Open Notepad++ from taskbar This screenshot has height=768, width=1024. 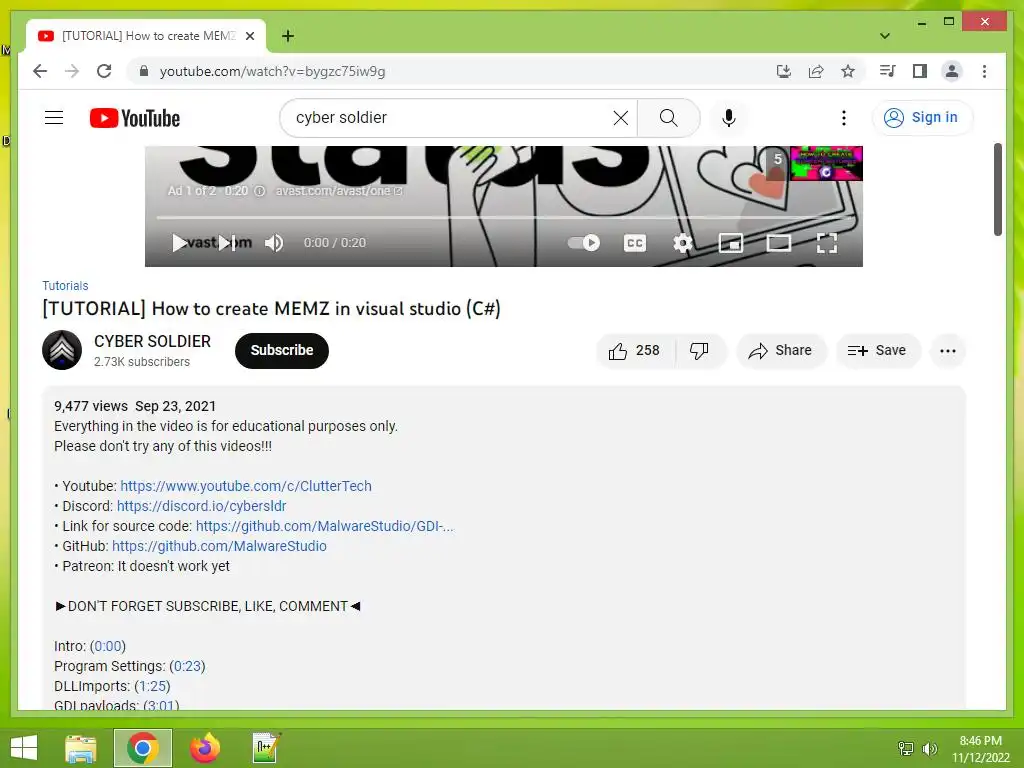(x=266, y=748)
